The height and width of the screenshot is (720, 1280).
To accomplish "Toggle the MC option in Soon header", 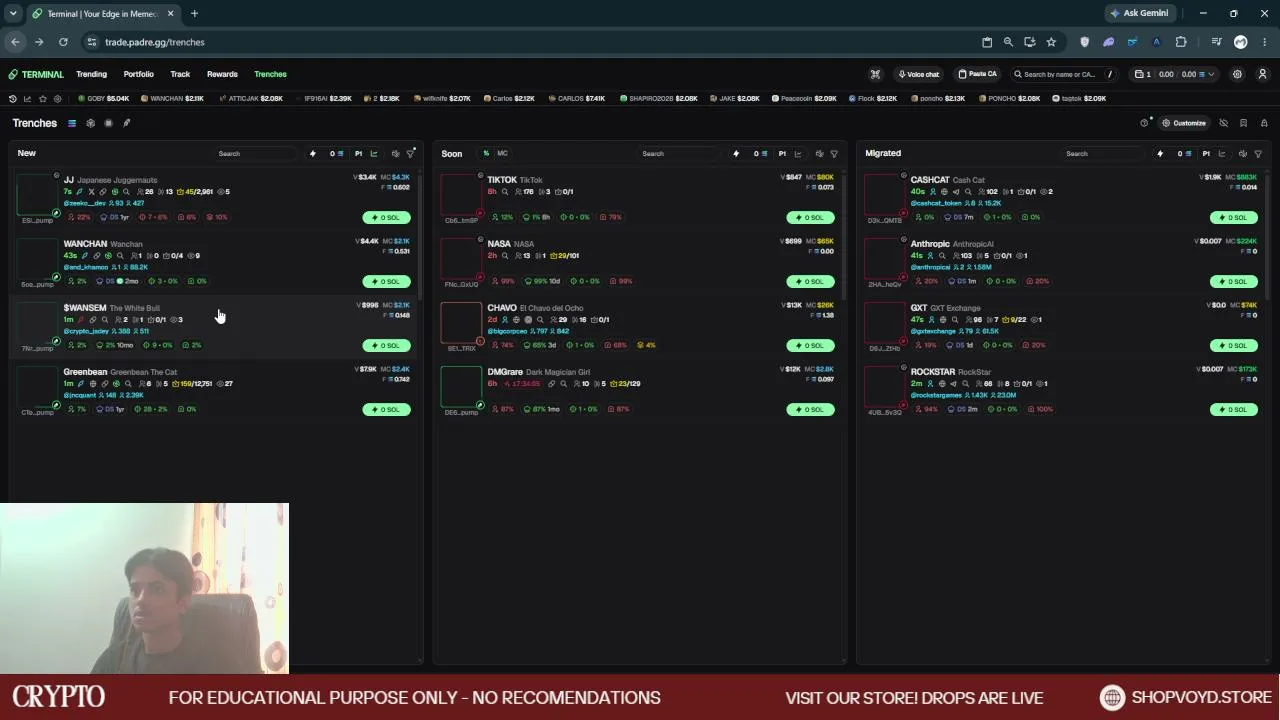I will 502,154.
